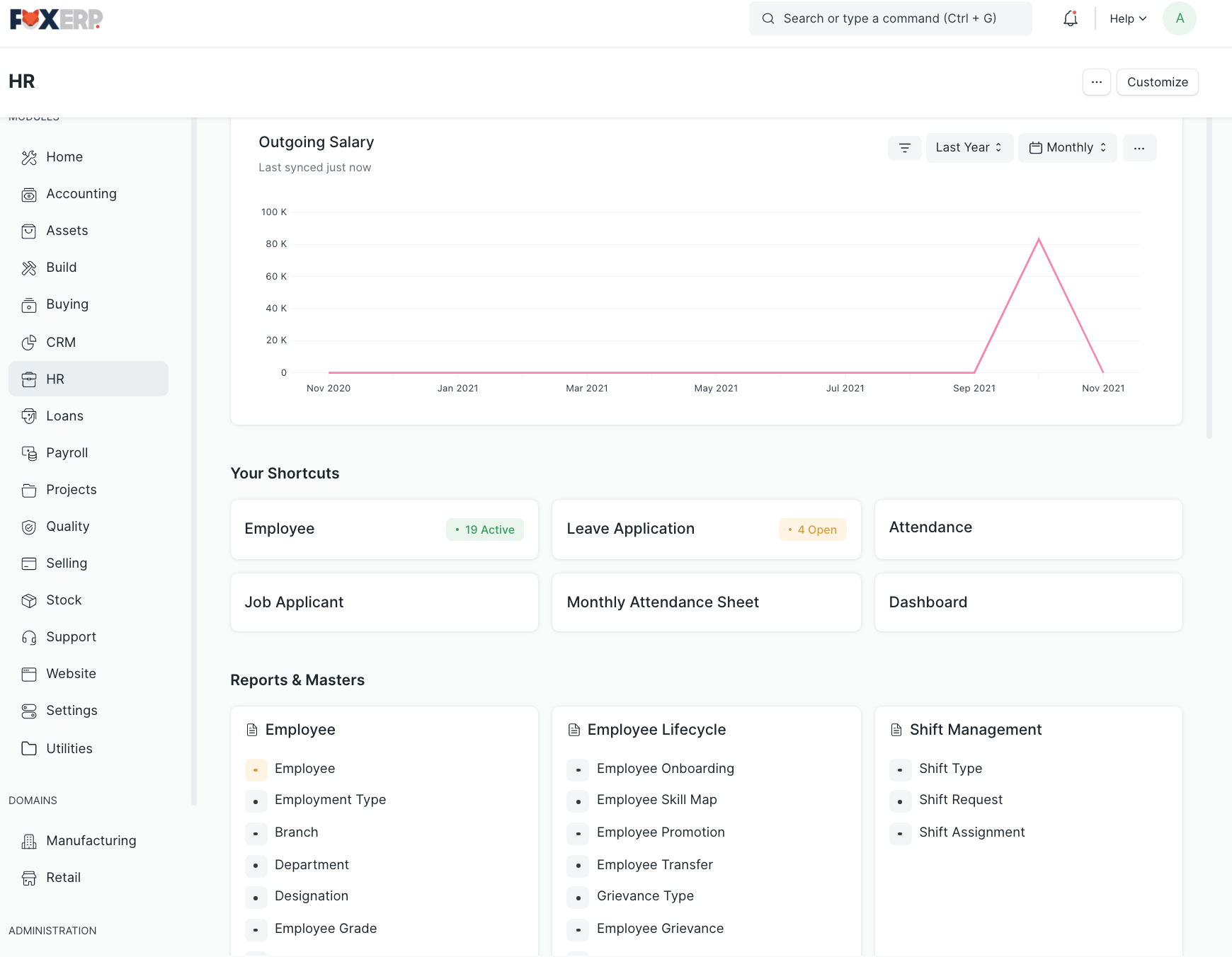Open the notifications bell
The height and width of the screenshot is (957, 1232).
(1071, 18)
